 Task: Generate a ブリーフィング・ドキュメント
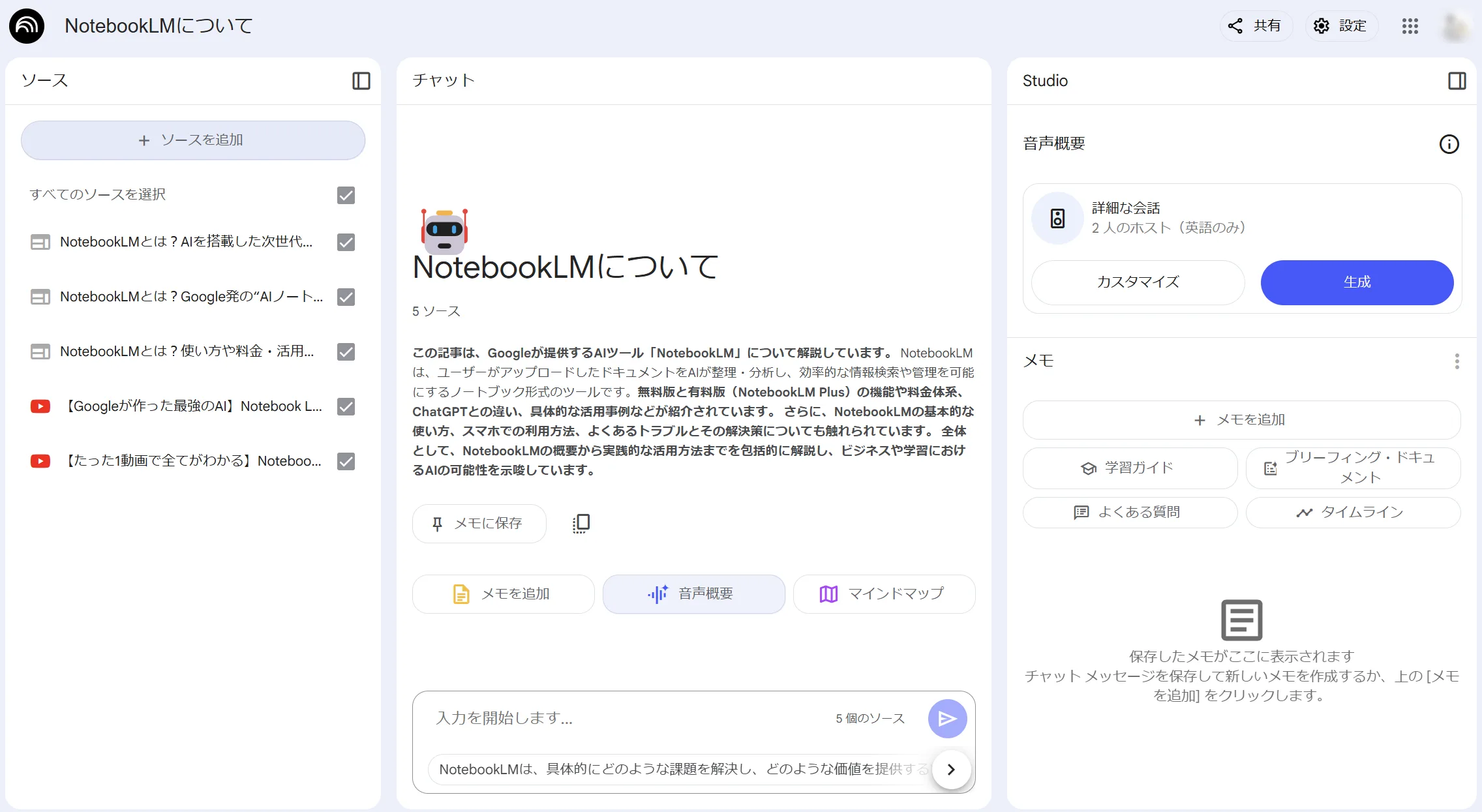tap(1353, 468)
